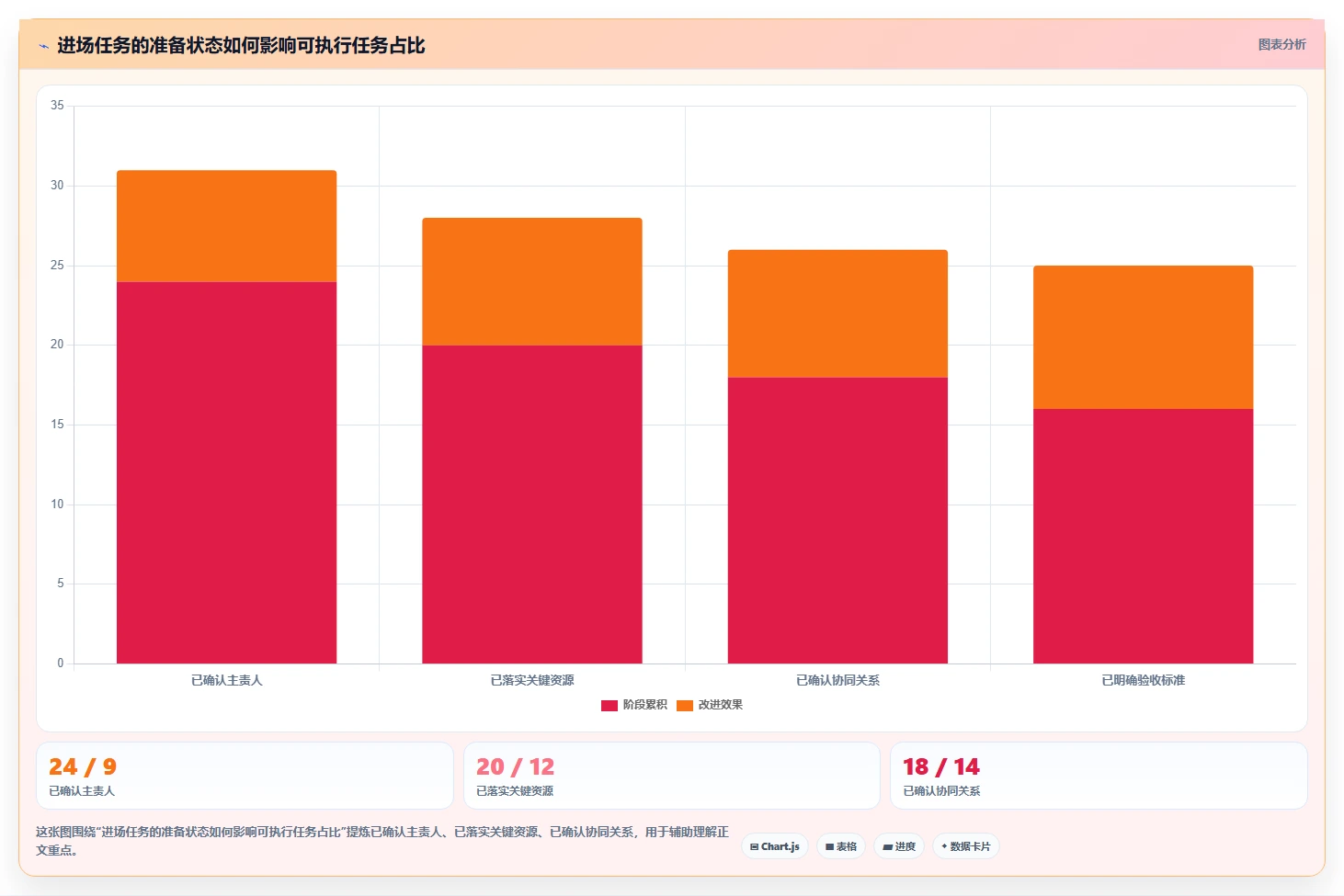Image resolution: width=1344 pixels, height=896 pixels.
Task: Toggle the 阶段累积 red legend swatch
Action: [609, 705]
